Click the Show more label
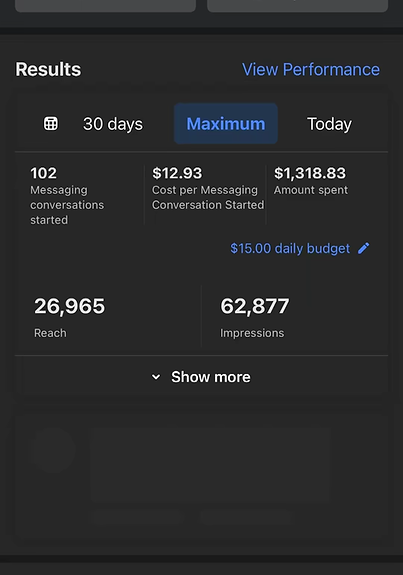403x575 pixels. [211, 377]
